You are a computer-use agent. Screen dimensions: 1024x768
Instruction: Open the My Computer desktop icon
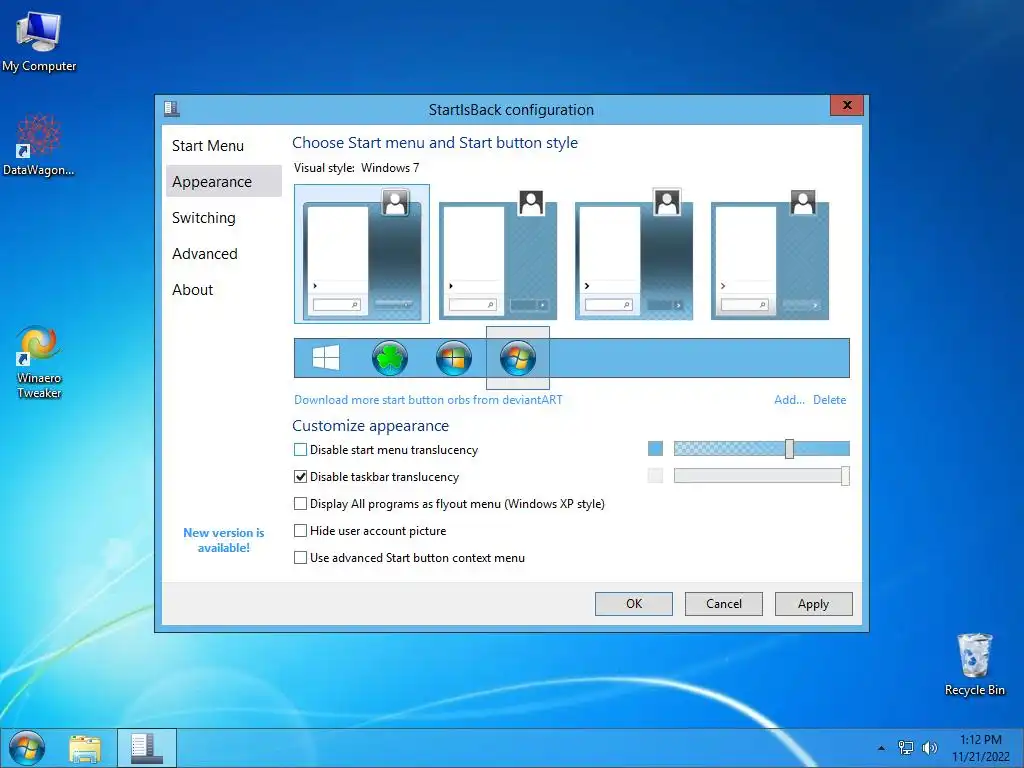tap(39, 40)
